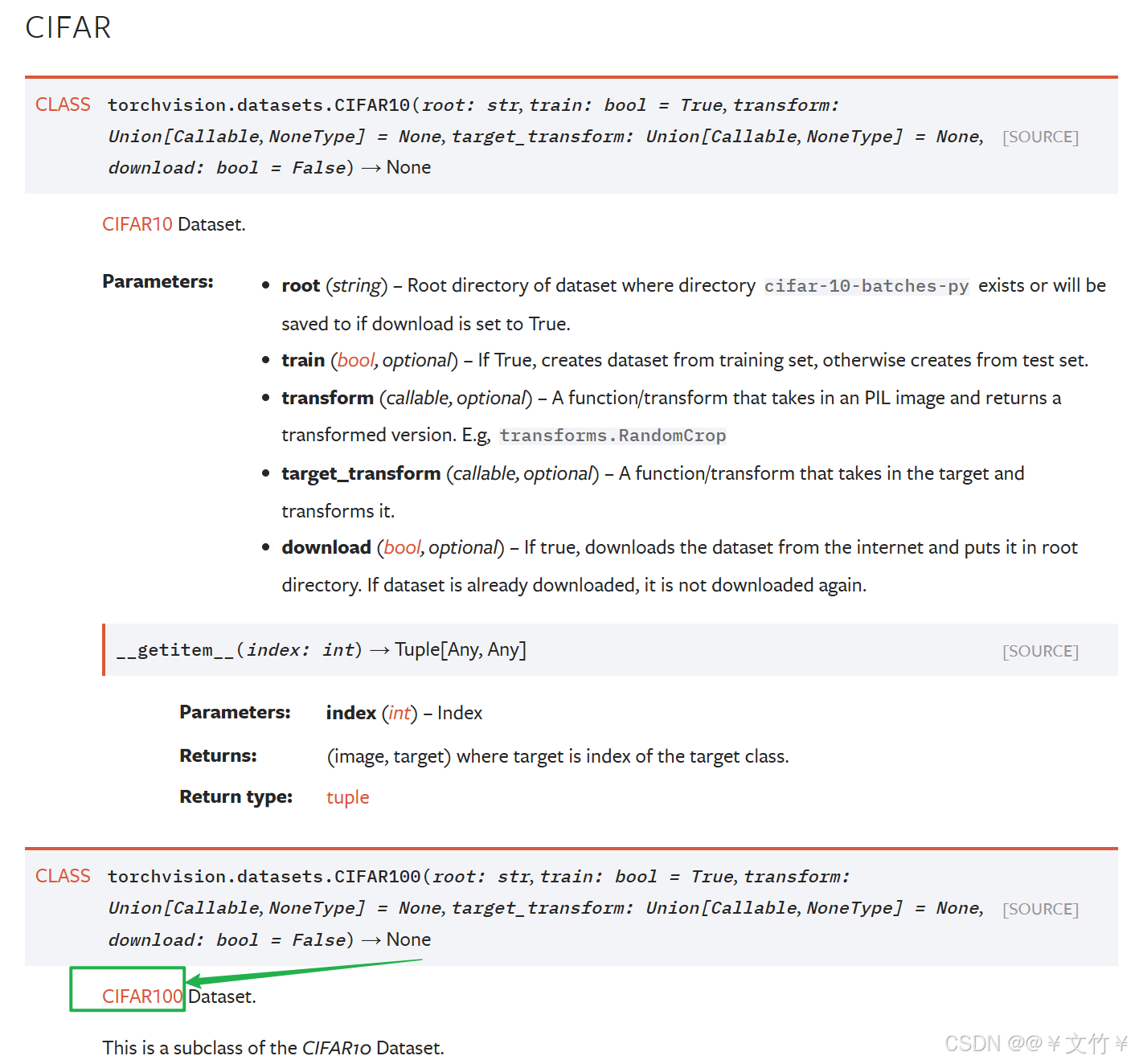
Task: Follow the 'bool' link in download parameter
Action: pyautogui.click(x=402, y=547)
